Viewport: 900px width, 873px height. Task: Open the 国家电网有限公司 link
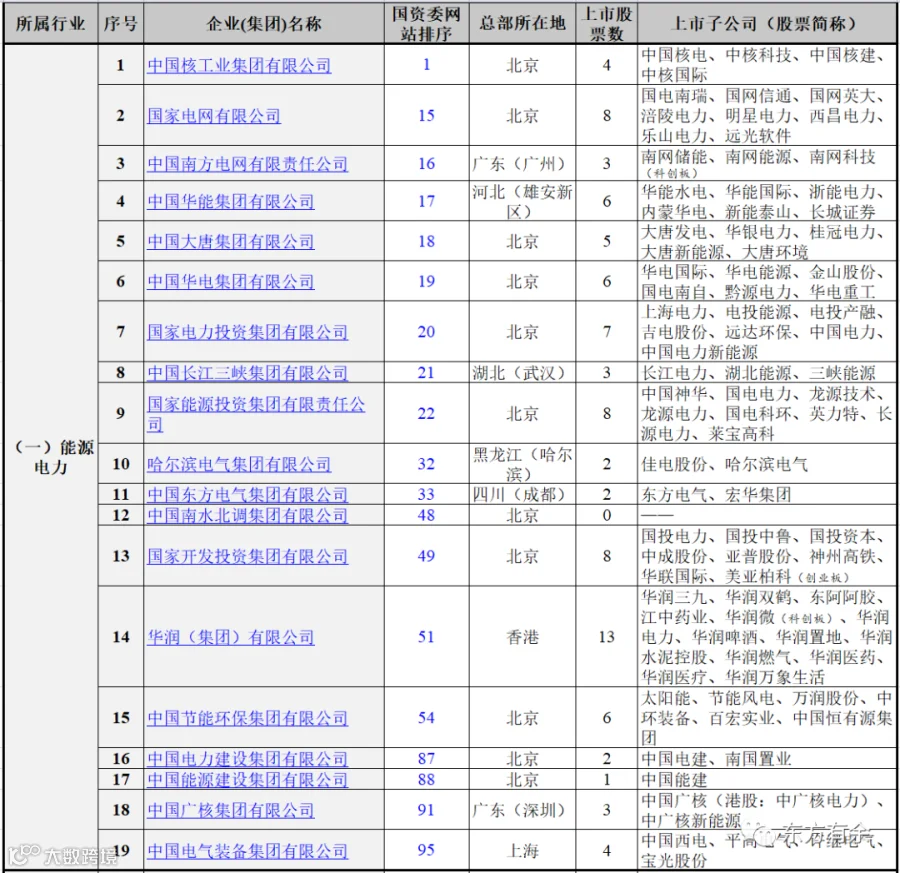[x=214, y=116]
